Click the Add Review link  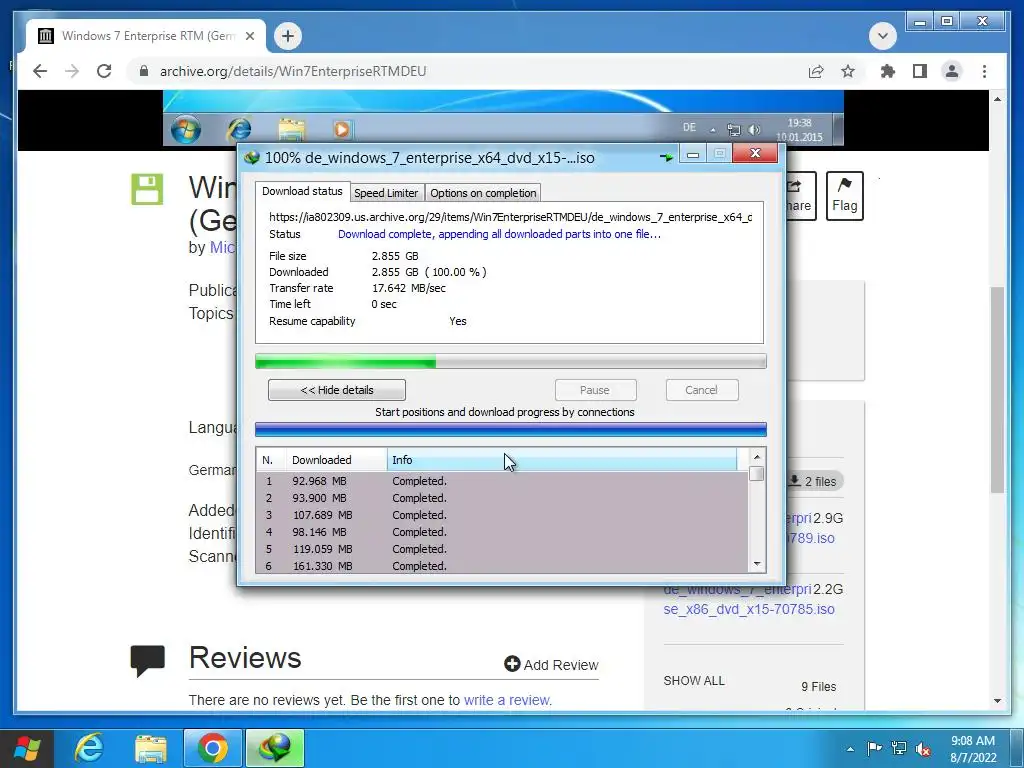tap(551, 664)
